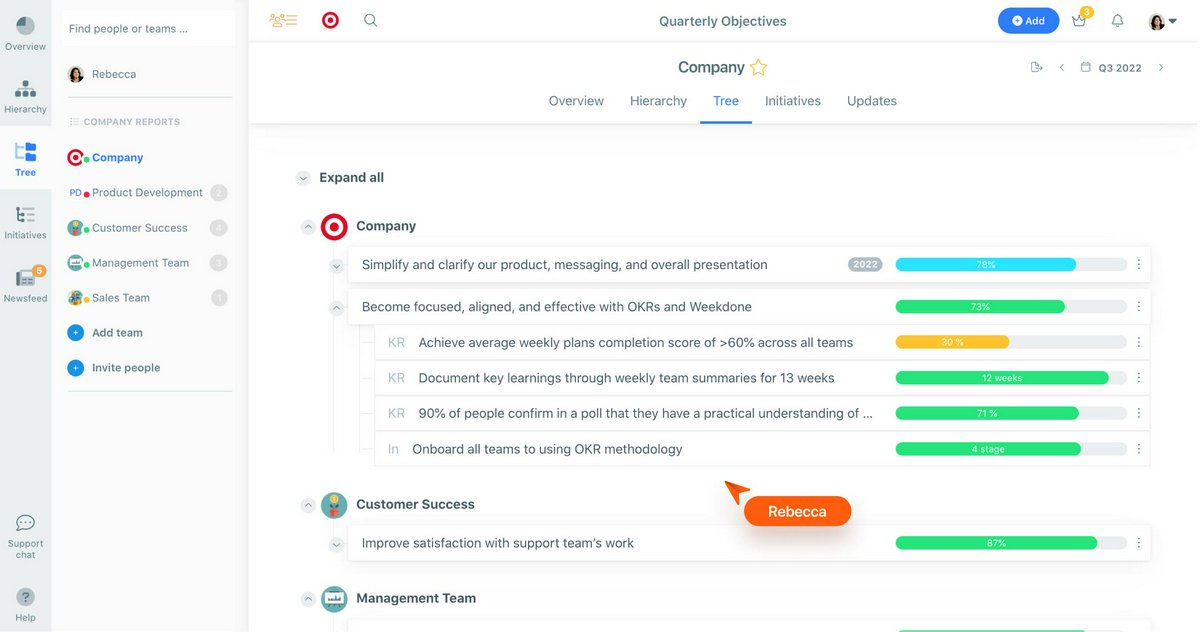The width and height of the screenshot is (1200, 632).
Task: Click the target logo in the top bar
Action: click(x=330, y=20)
